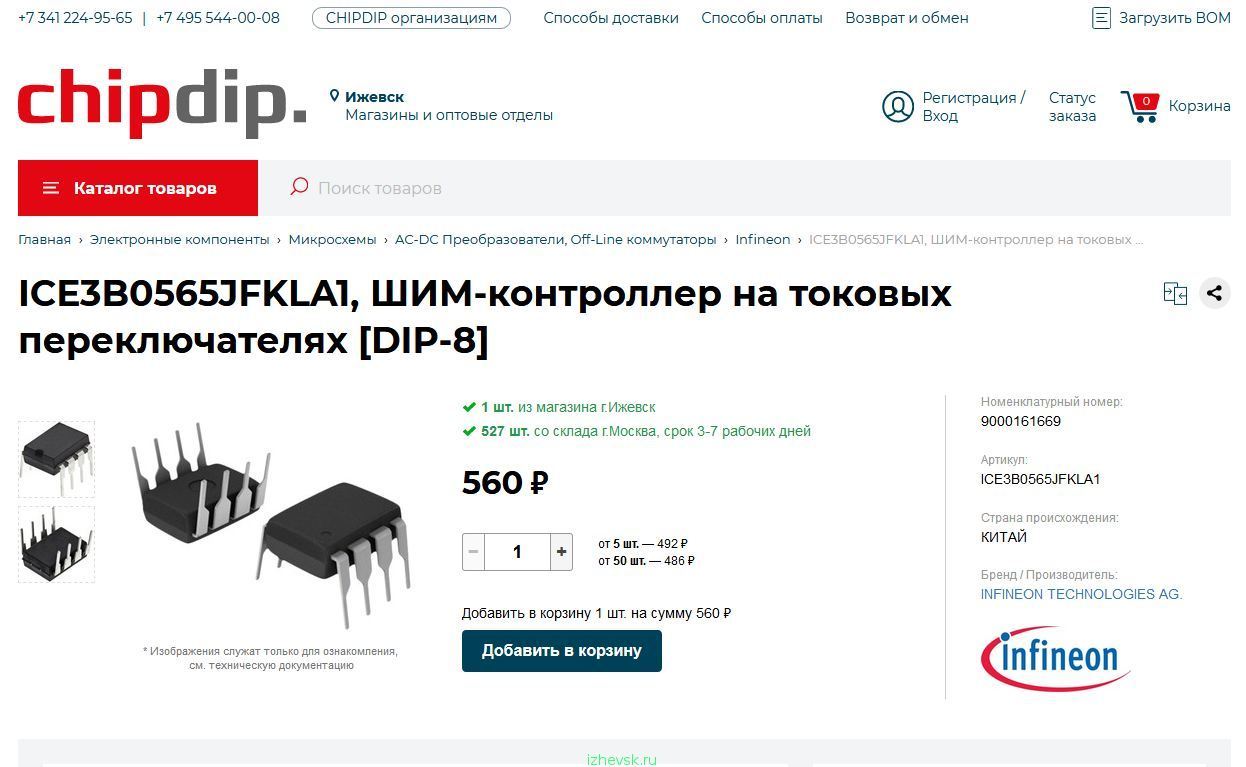Click Микросхемы breadcrumb link
The width and height of the screenshot is (1246, 767).
(x=332, y=240)
